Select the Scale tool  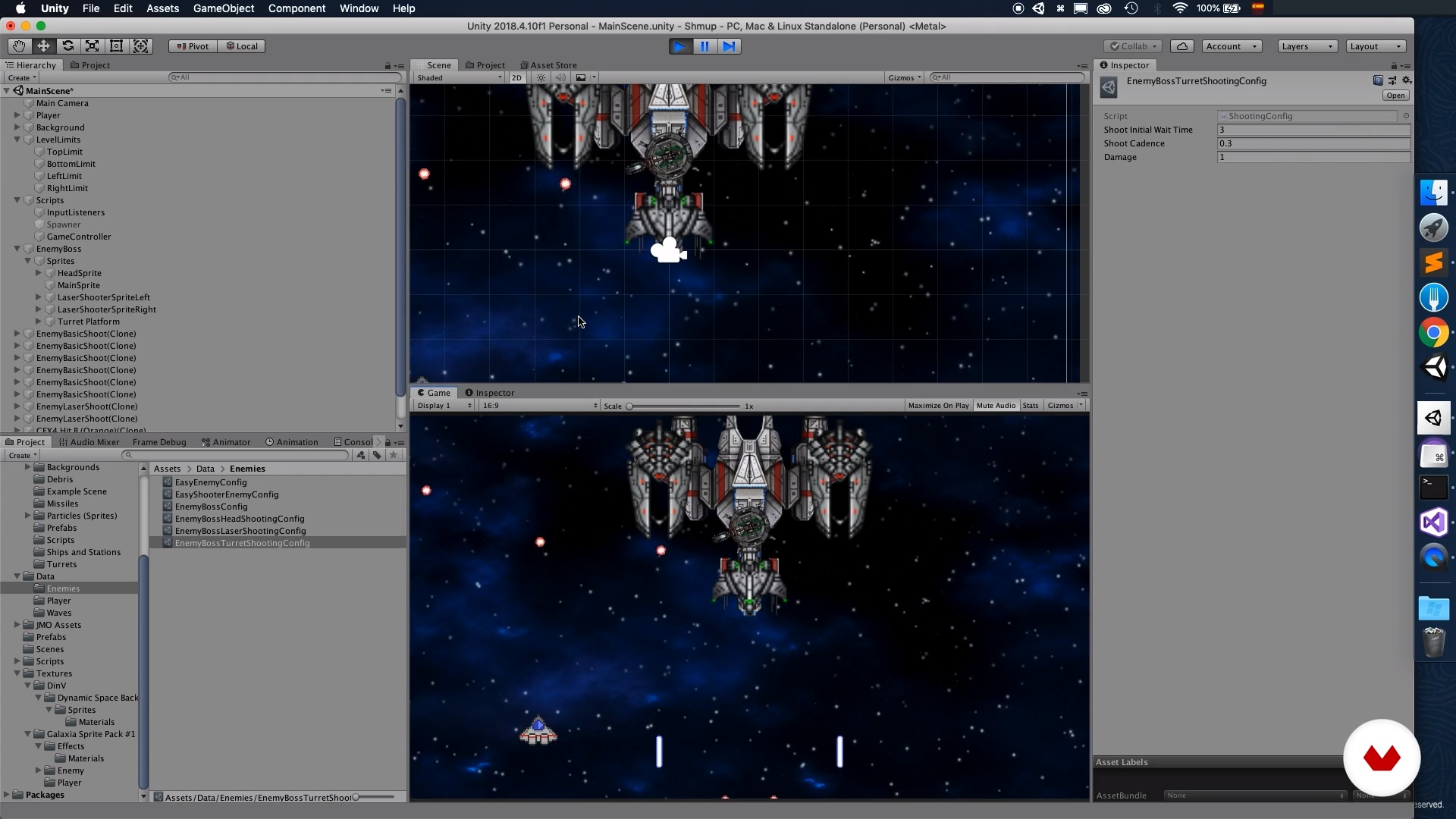92,46
